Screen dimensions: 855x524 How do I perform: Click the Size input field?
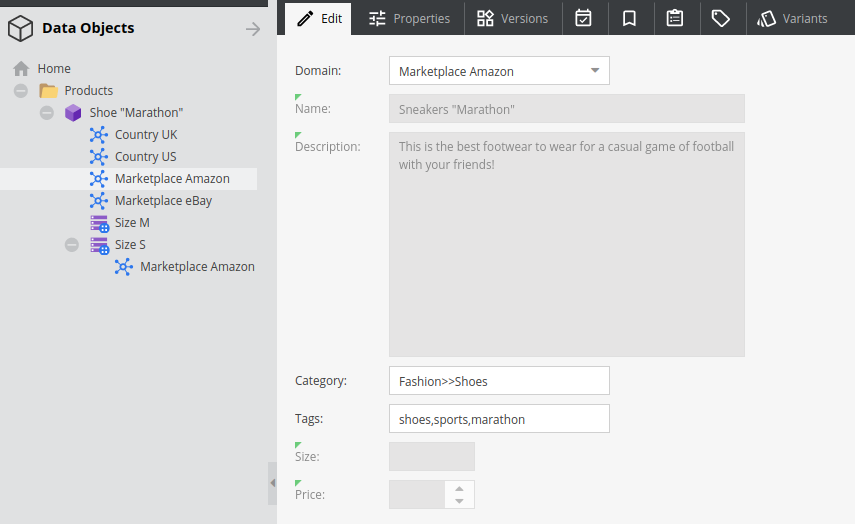point(432,456)
